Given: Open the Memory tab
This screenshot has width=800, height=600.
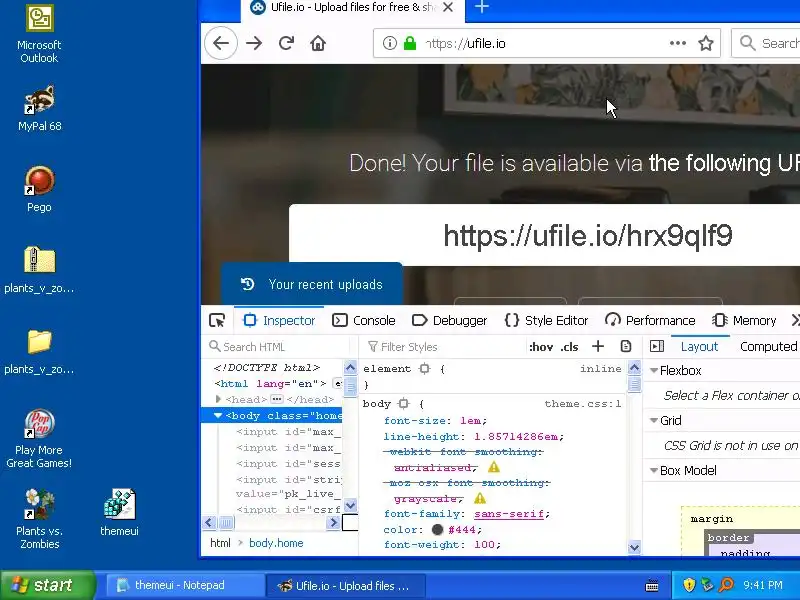Looking at the screenshot, I should [x=744, y=320].
